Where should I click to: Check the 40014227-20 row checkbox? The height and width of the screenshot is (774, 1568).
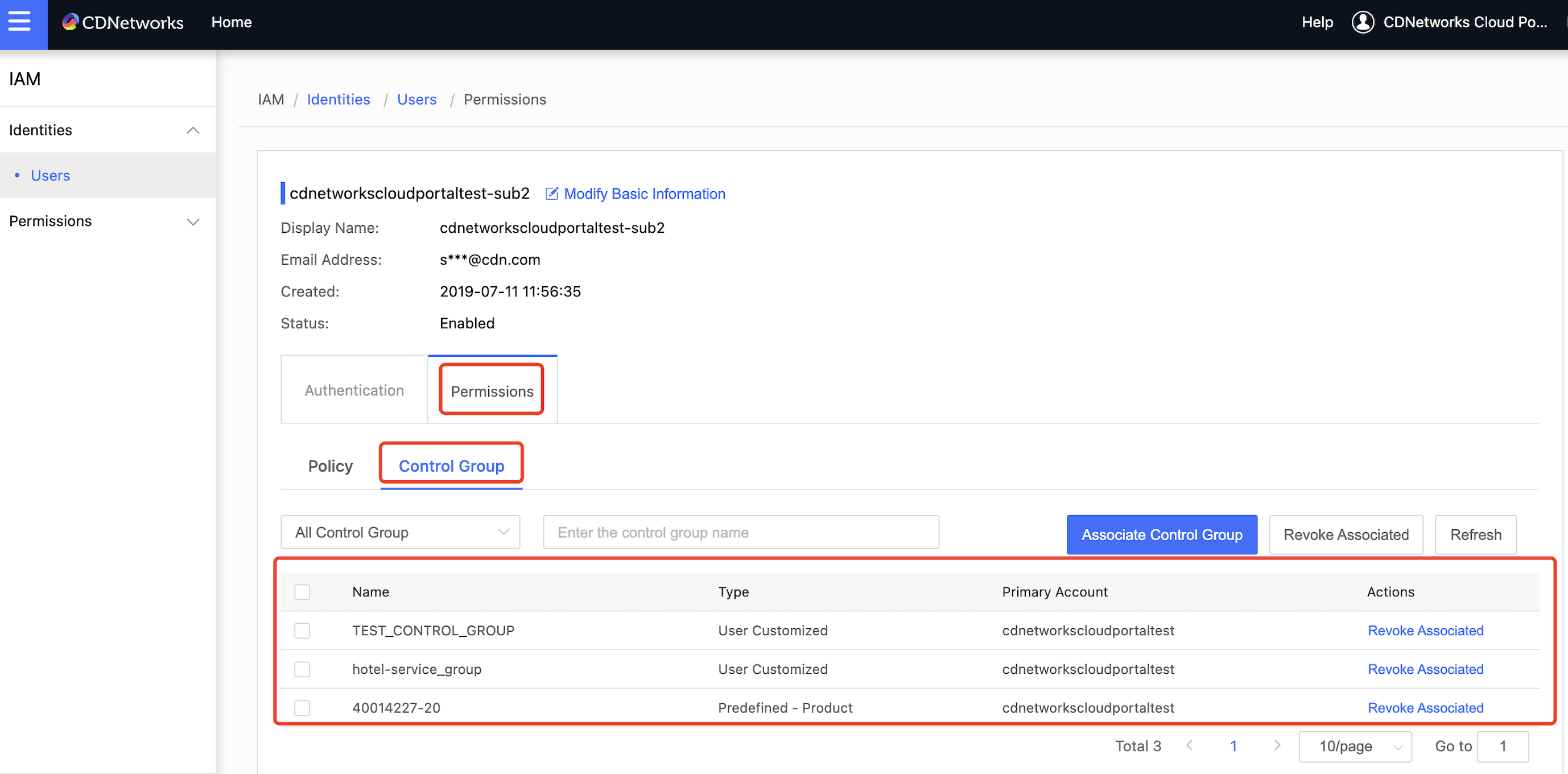[x=302, y=707]
